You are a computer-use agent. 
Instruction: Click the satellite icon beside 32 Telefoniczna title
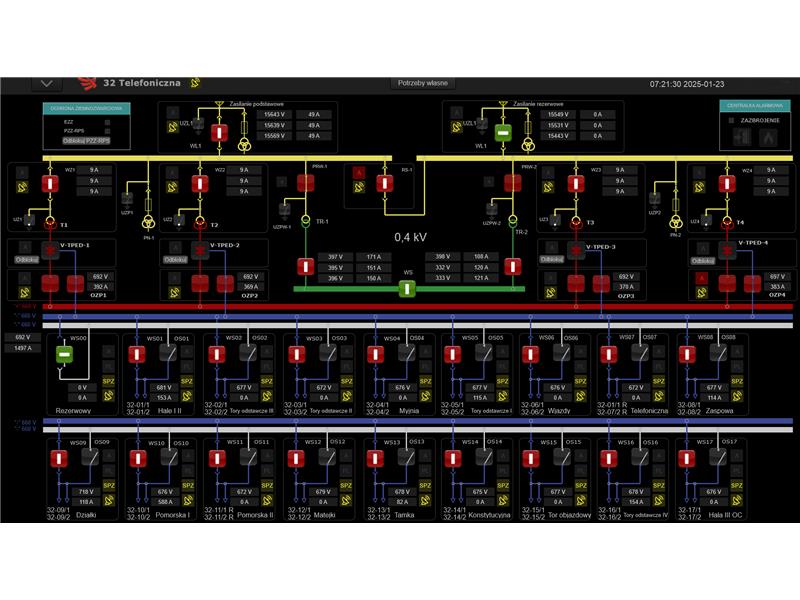(x=196, y=83)
